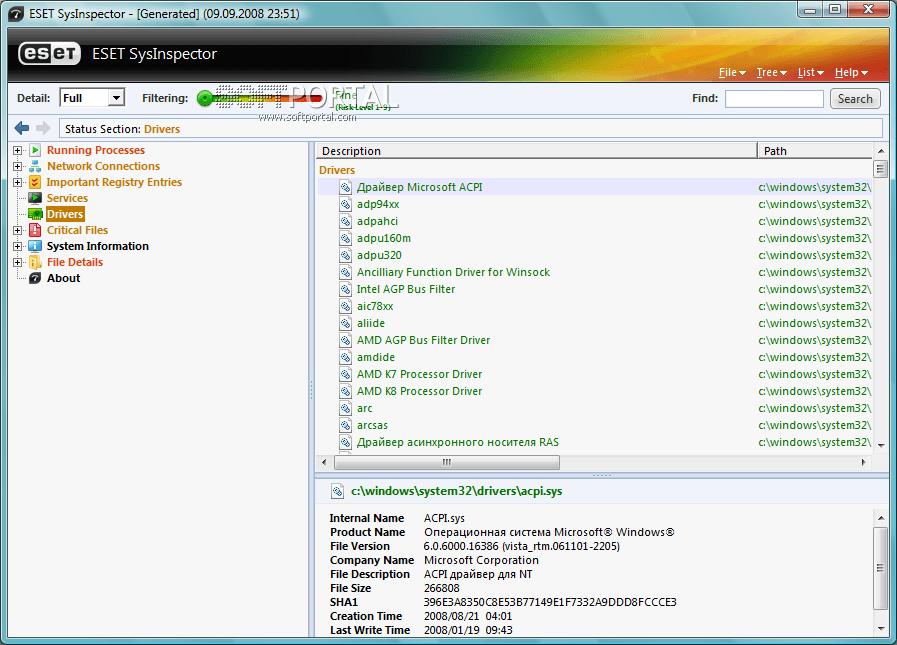Click the Critical Files document icon

pyautogui.click(x=35, y=230)
